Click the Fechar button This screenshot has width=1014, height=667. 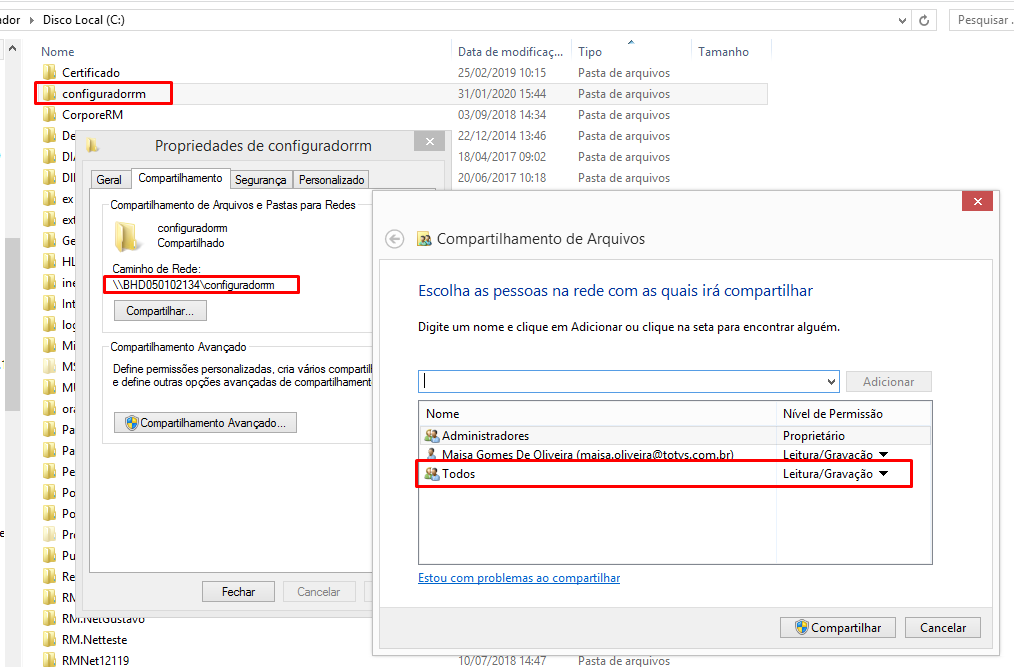tap(238, 591)
